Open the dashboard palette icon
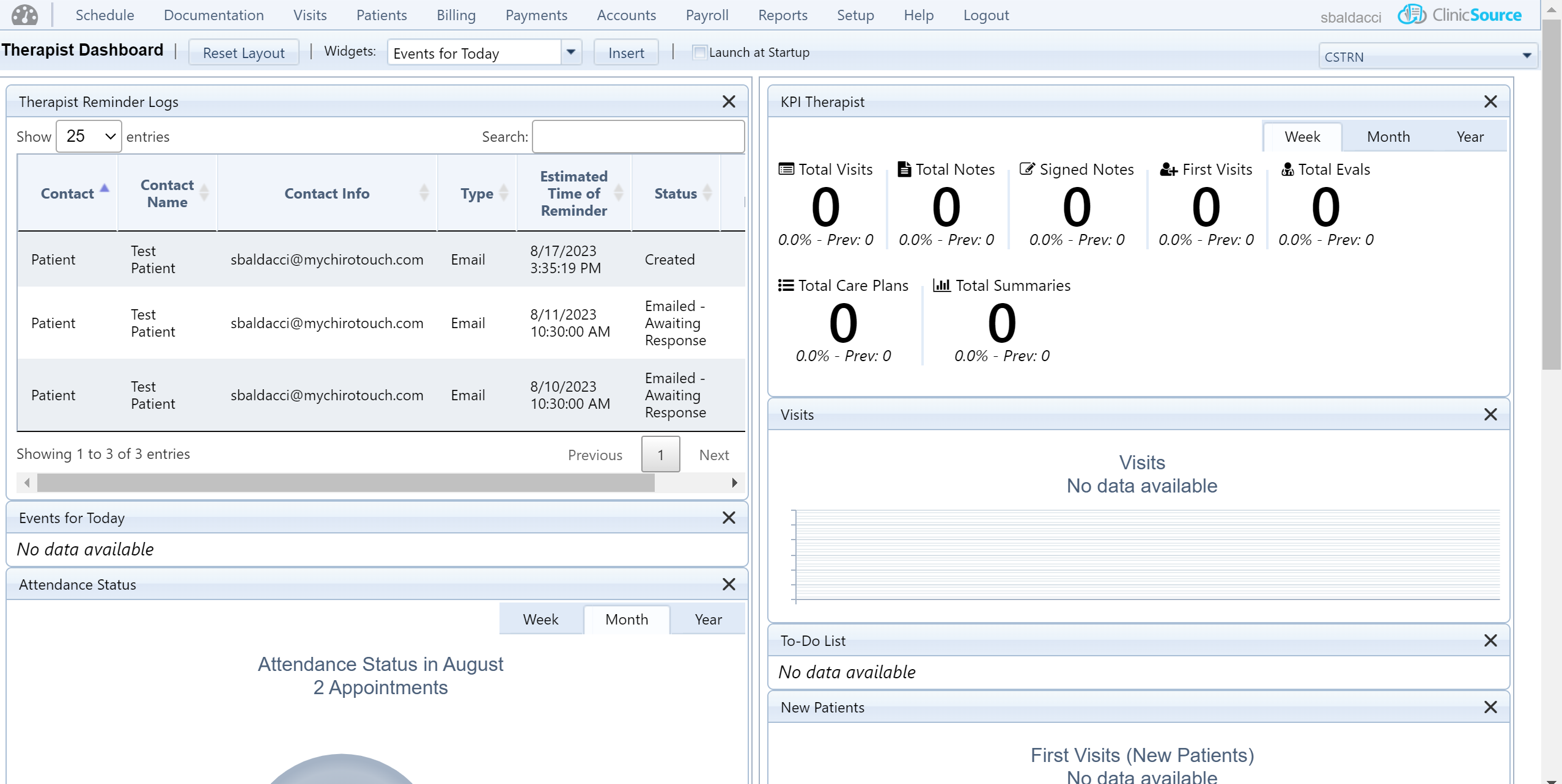This screenshot has width=1562, height=784. click(x=24, y=15)
